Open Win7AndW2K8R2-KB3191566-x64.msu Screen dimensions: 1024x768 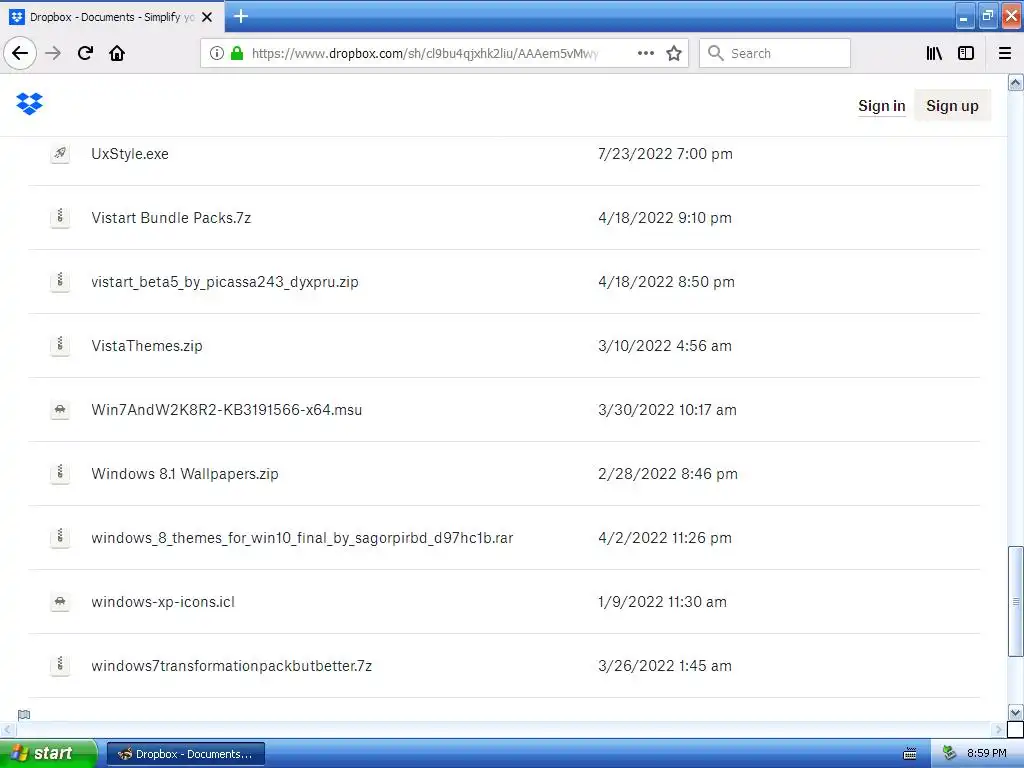point(227,410)
